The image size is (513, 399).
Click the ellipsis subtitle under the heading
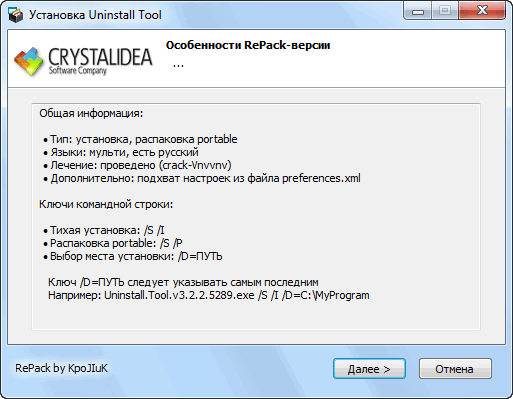(178, 65)
